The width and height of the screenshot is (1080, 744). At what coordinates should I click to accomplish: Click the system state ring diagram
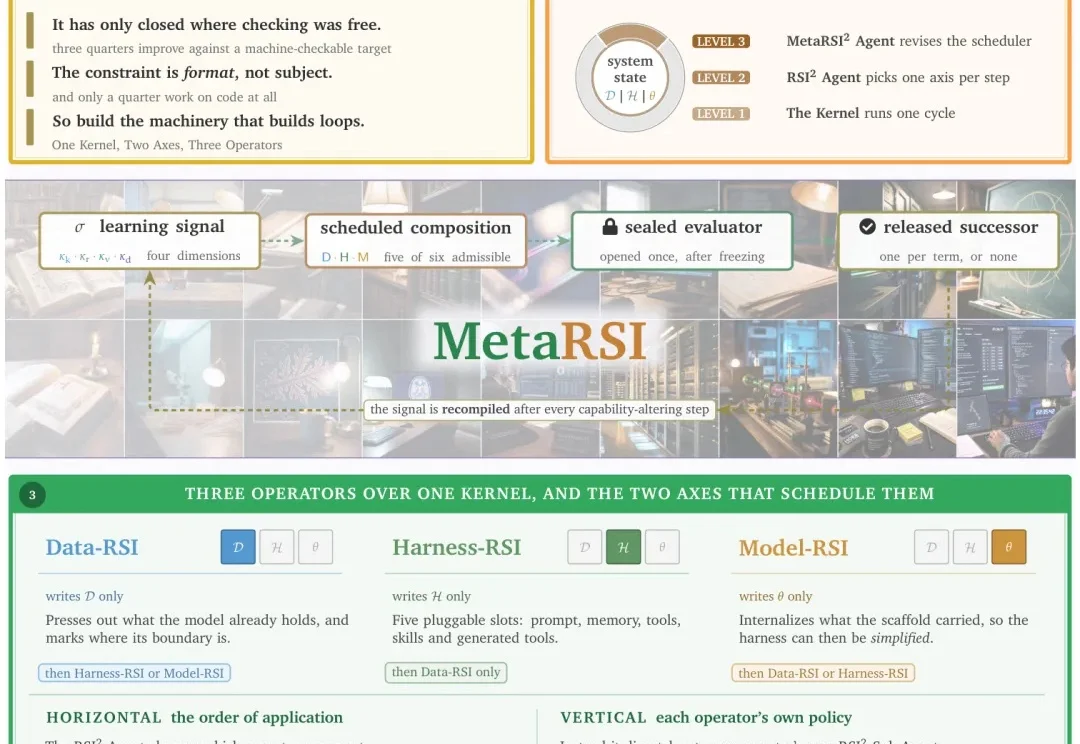630,77
